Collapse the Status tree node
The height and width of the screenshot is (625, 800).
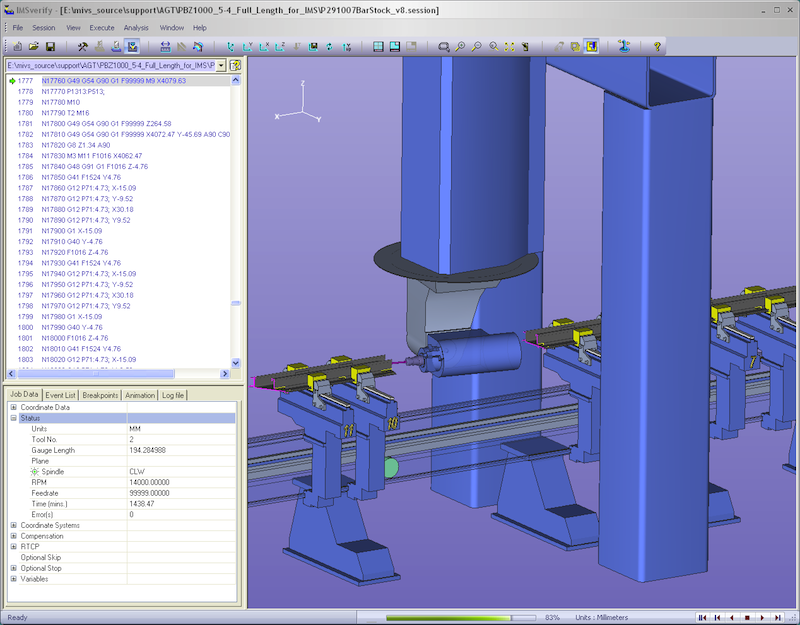click(13, 418)
